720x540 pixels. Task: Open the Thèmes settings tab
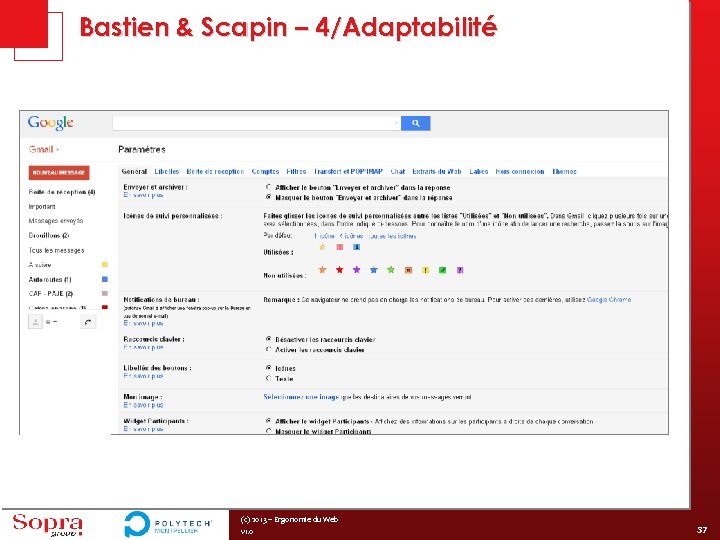(x=564, y=171)
